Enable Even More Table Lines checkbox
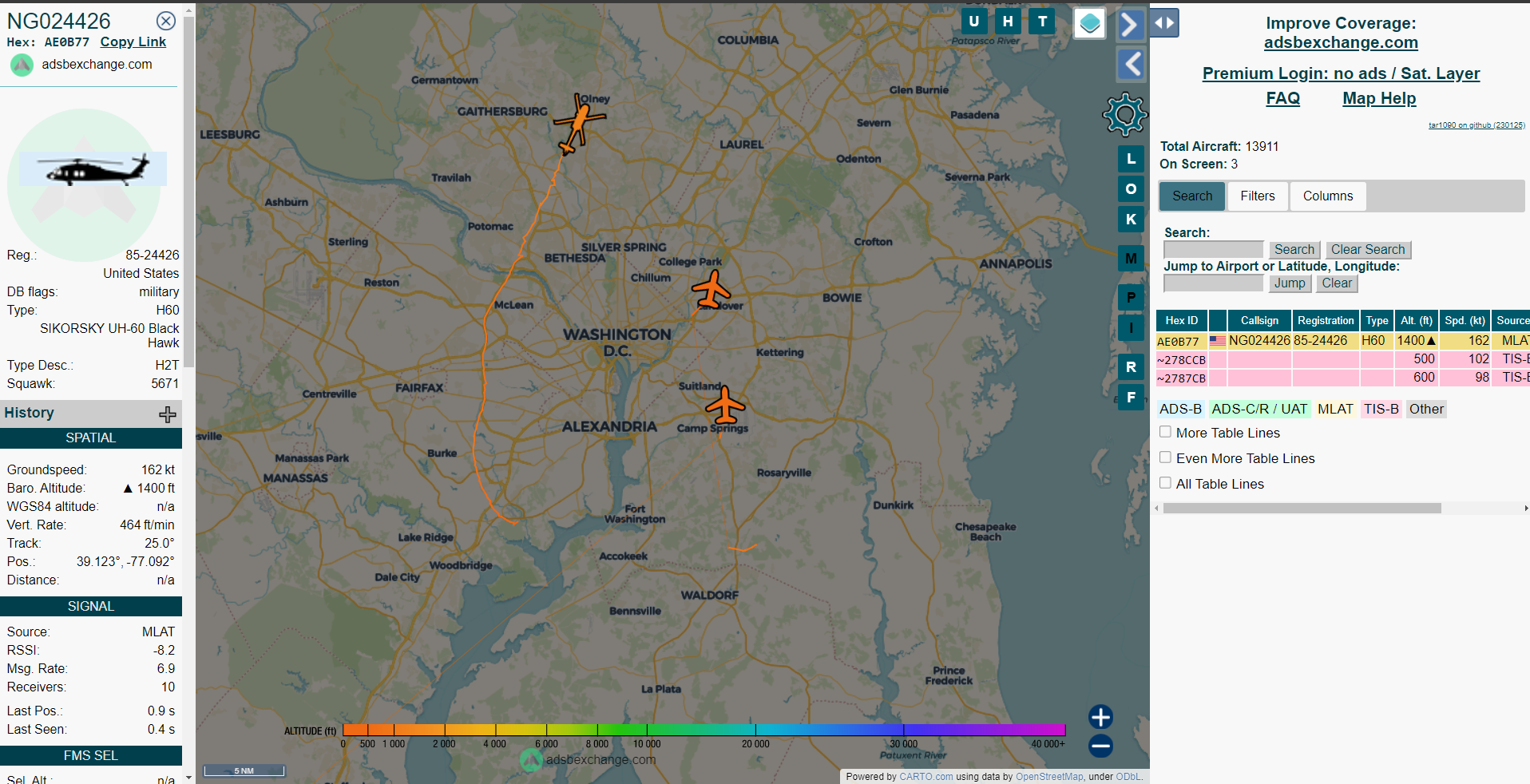Viewport: 1530px width, 784px height. tap(1165, 457)
